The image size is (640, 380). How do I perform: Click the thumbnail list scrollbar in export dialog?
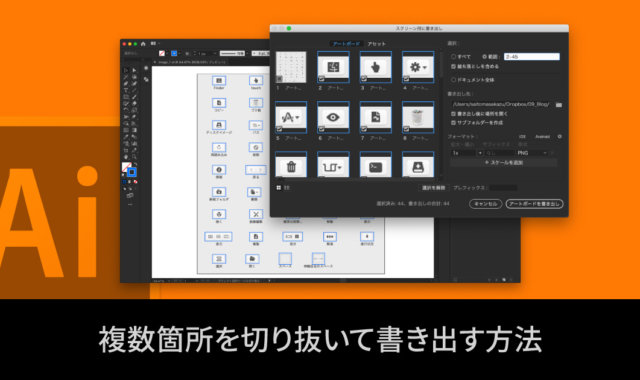coord(441,65)
